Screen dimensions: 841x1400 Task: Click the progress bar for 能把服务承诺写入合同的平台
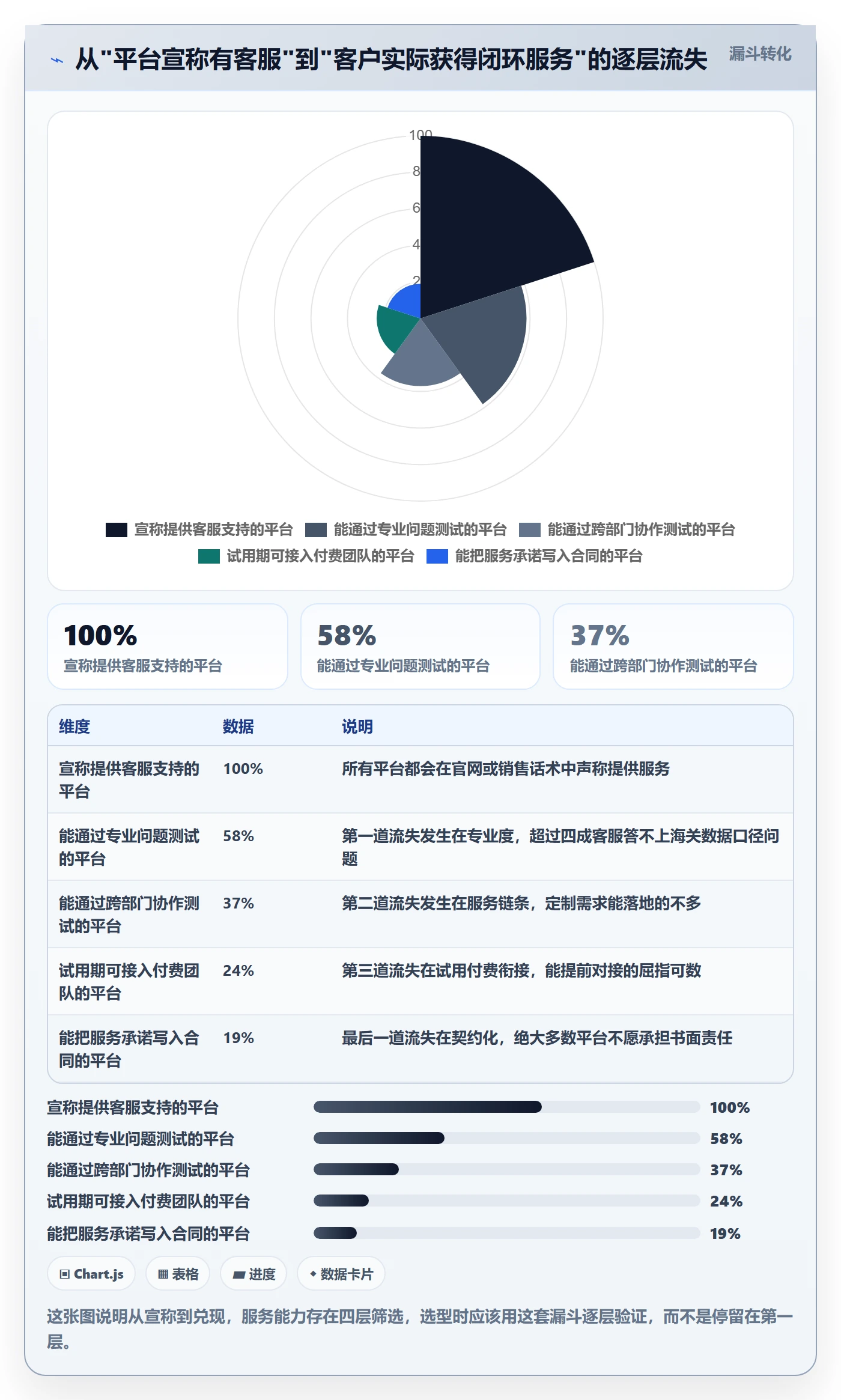coord(507,1233)
